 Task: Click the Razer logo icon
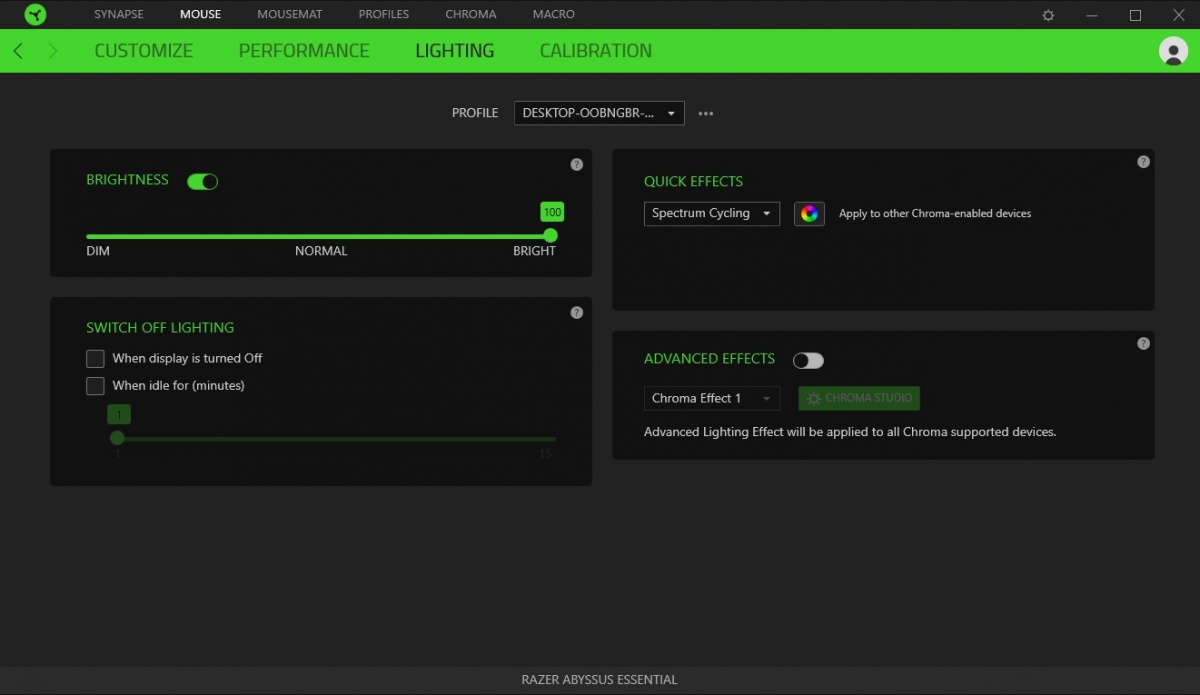pos(35,15)
